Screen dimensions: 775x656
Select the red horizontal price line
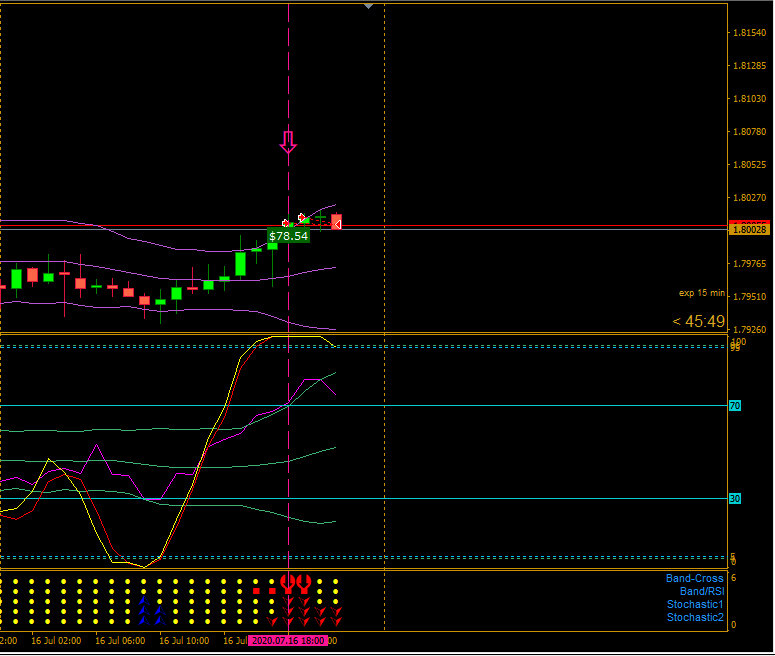(x=364, y=226)
